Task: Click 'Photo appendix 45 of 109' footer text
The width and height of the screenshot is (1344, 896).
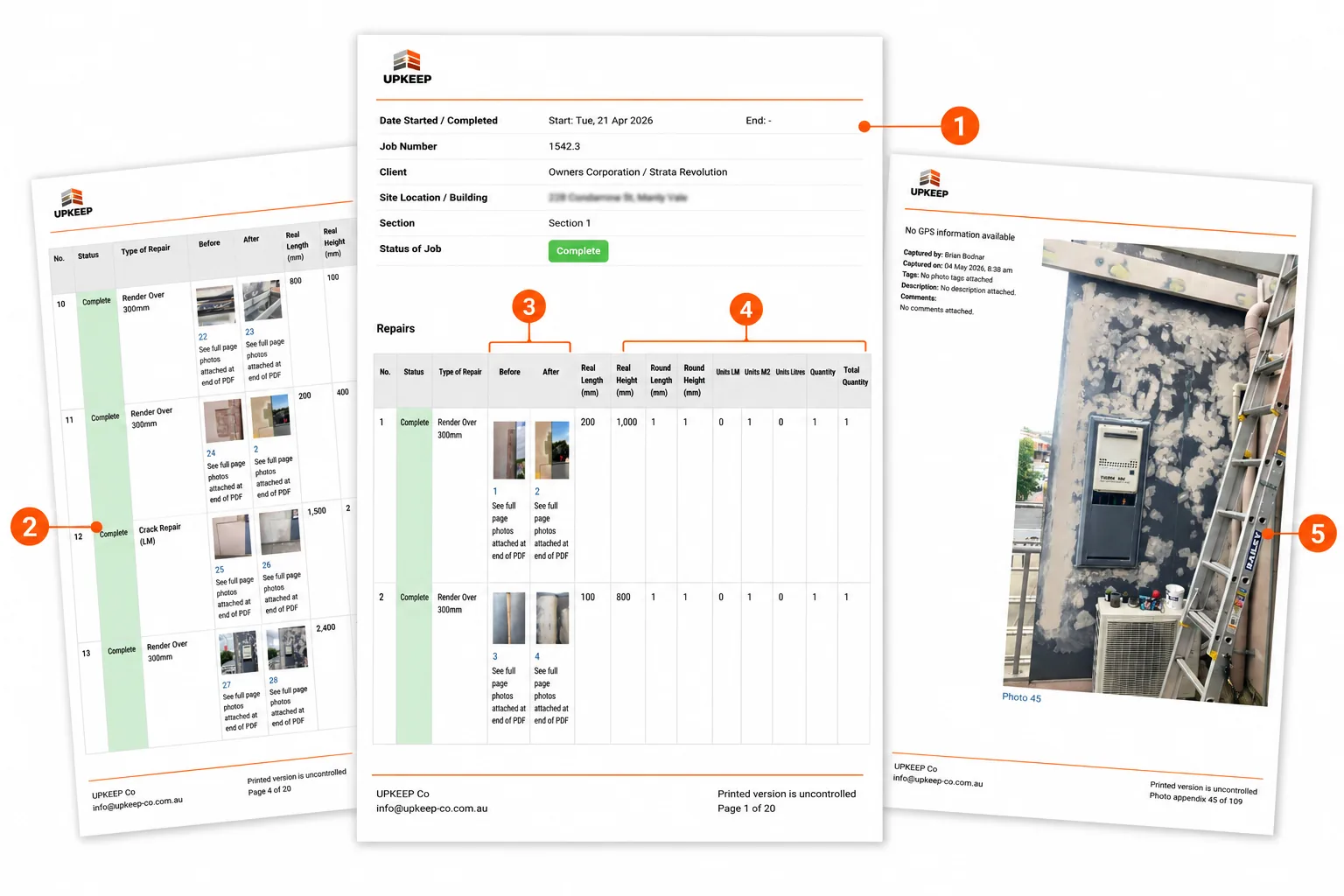Action: click(1195, 798)
